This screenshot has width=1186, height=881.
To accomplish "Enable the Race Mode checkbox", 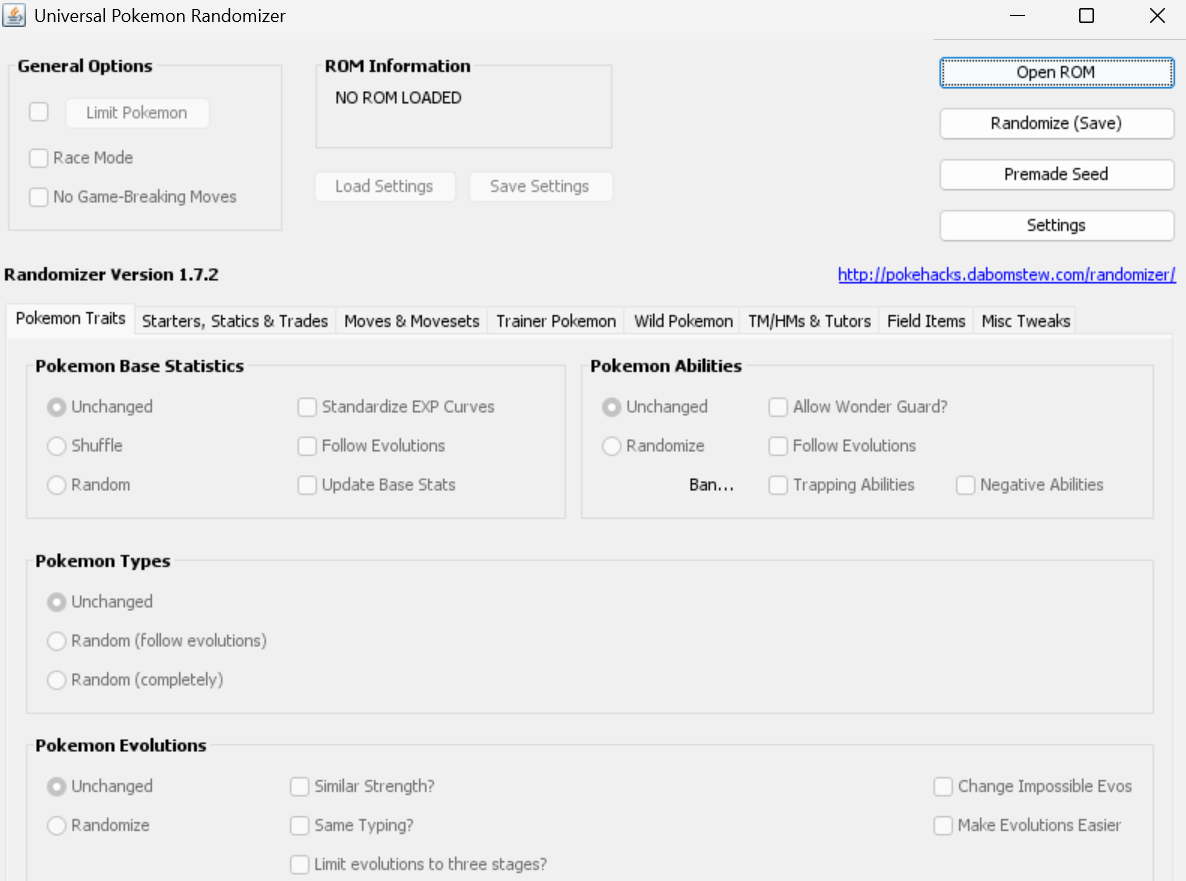I will (x=39, y=158).
